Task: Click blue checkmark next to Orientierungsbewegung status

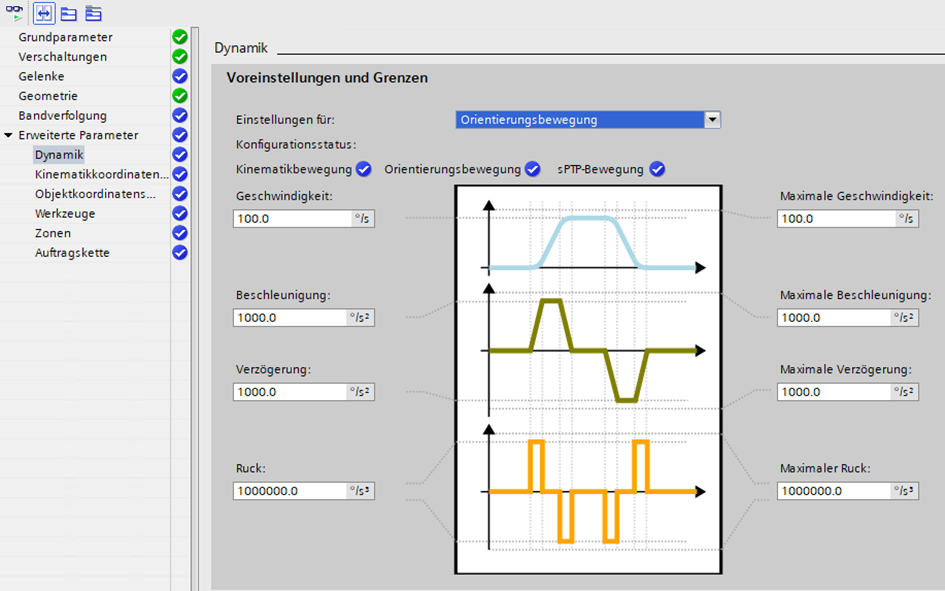Action: pos(533,169)
